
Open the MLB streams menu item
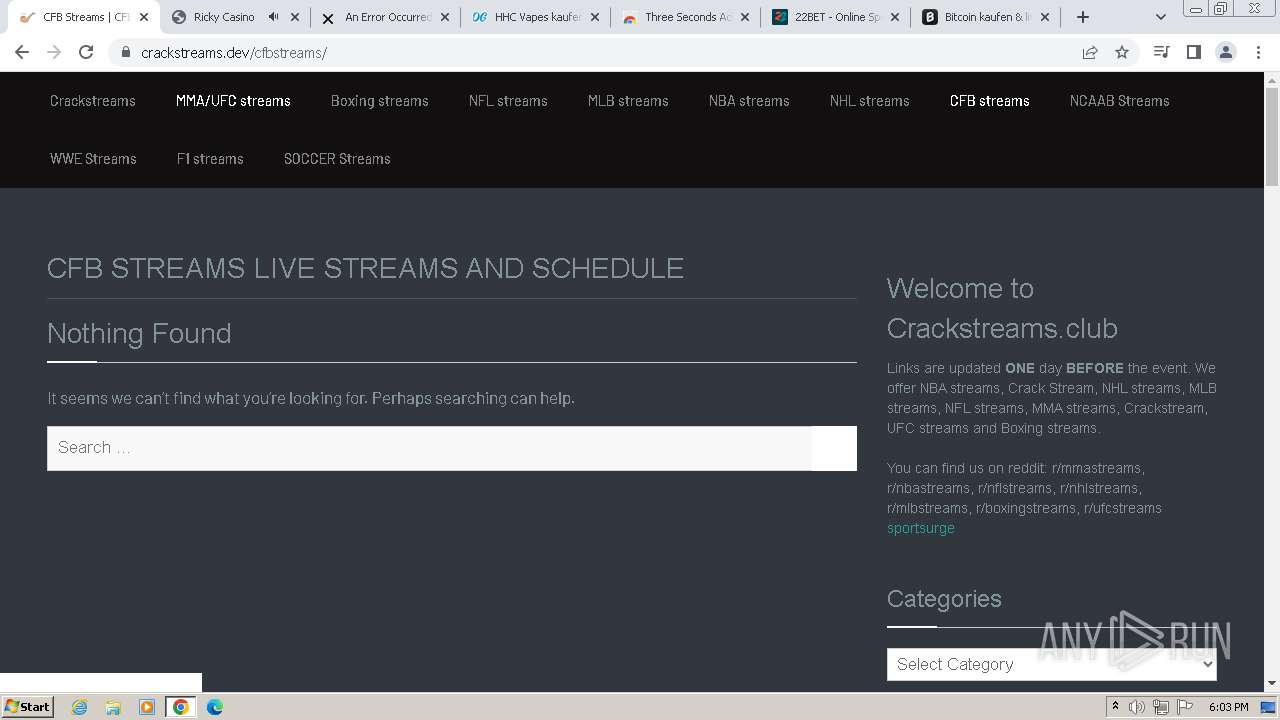[x=628, y=101]
